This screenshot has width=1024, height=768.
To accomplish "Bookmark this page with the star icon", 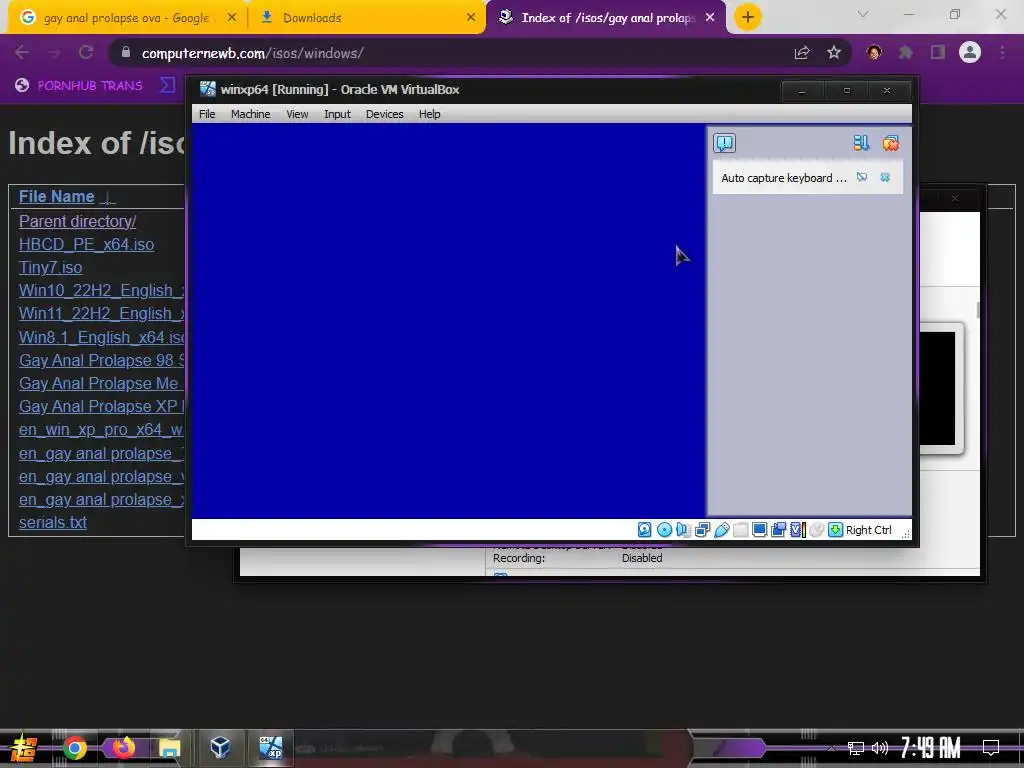I will coord(834,53).
